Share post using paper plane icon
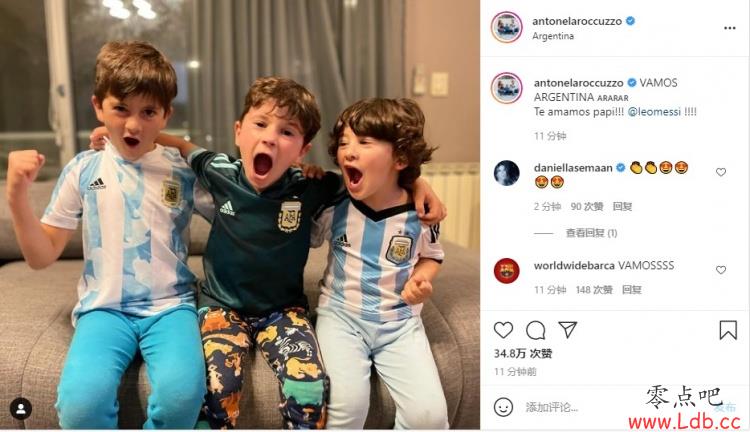 pos(567,330)
